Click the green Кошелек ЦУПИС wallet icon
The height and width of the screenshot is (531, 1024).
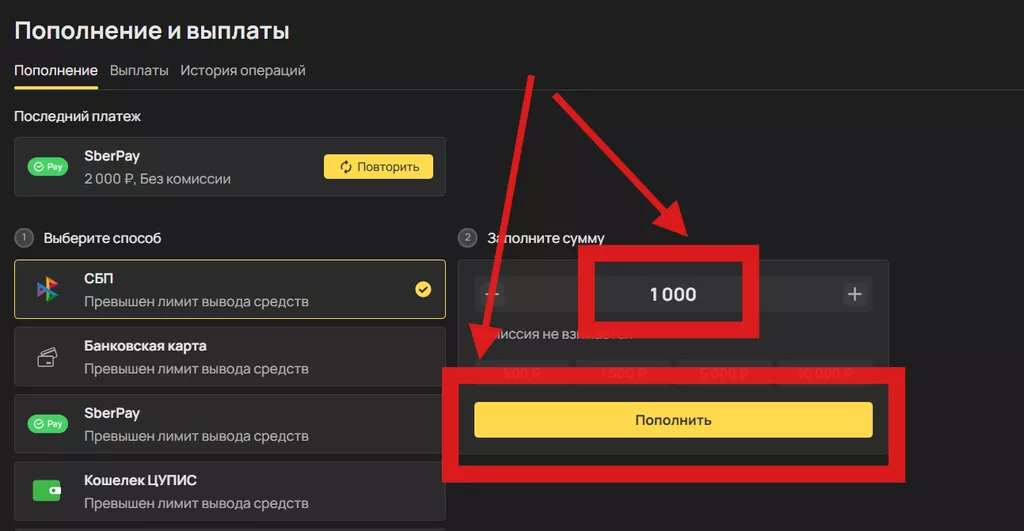pyautogui.click(x=47, y=491)
